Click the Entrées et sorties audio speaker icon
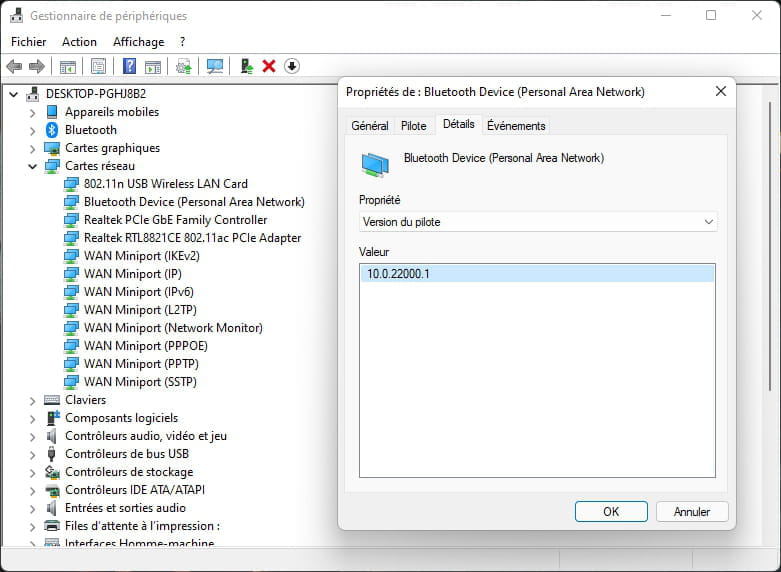This screenshot has height=572, width=781. tap(51, 508)
